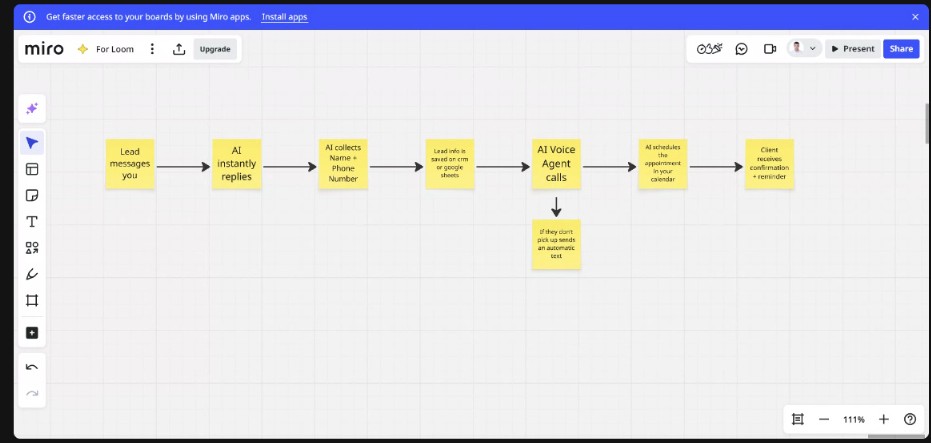931x443 pixels.
Task: Dismiss the Miro apps banner
Action: [x=914, y=17]
